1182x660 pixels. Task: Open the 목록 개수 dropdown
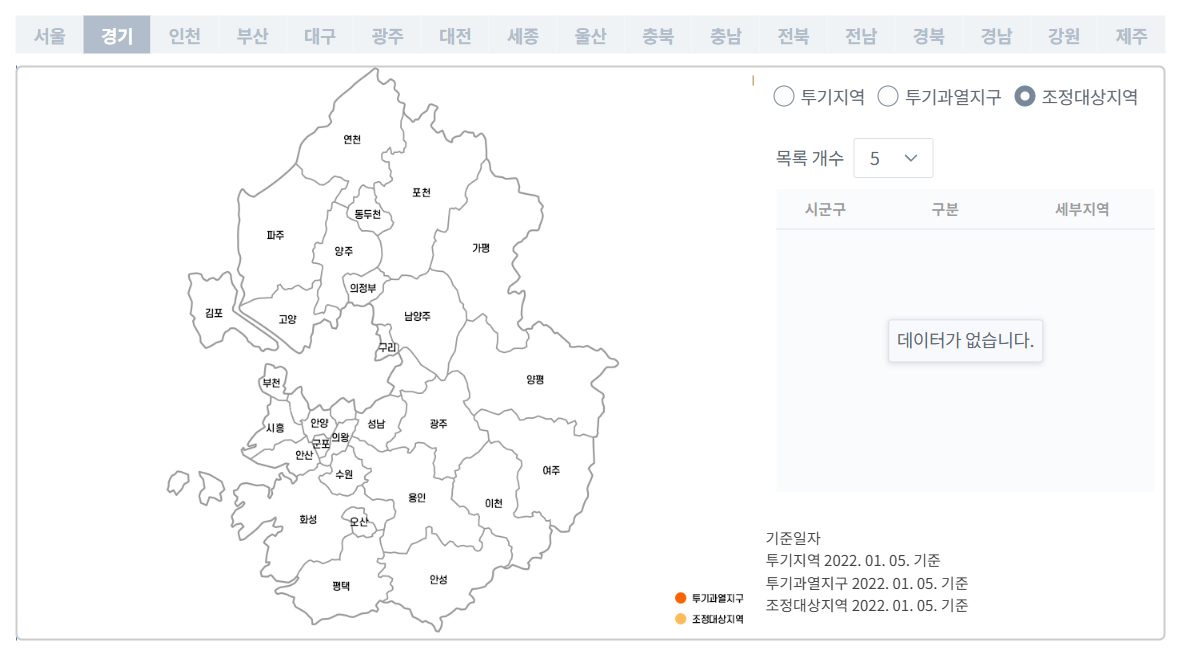pyautogui.click(x=893, y=157)
